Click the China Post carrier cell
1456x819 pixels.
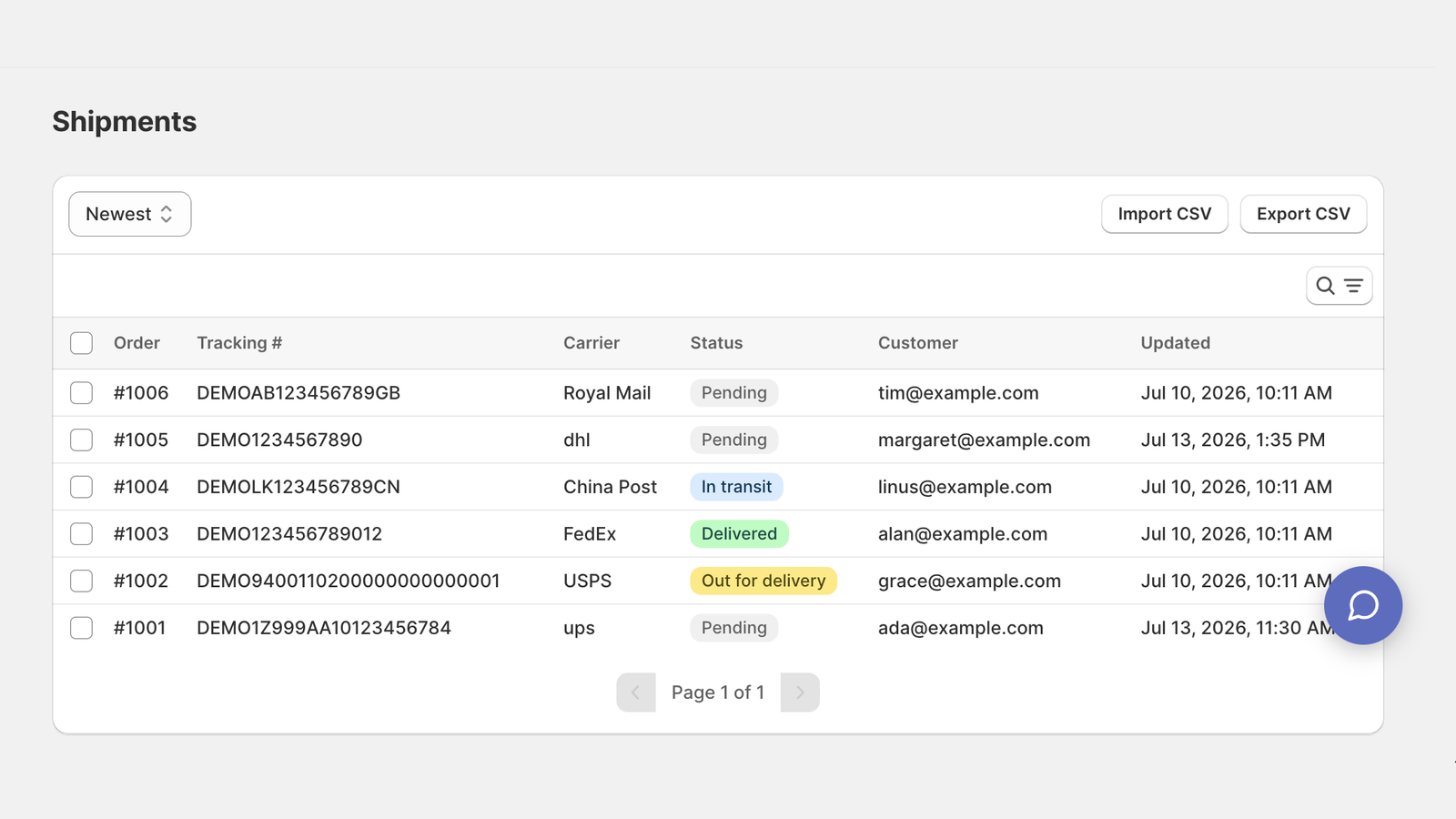[610, 487]
